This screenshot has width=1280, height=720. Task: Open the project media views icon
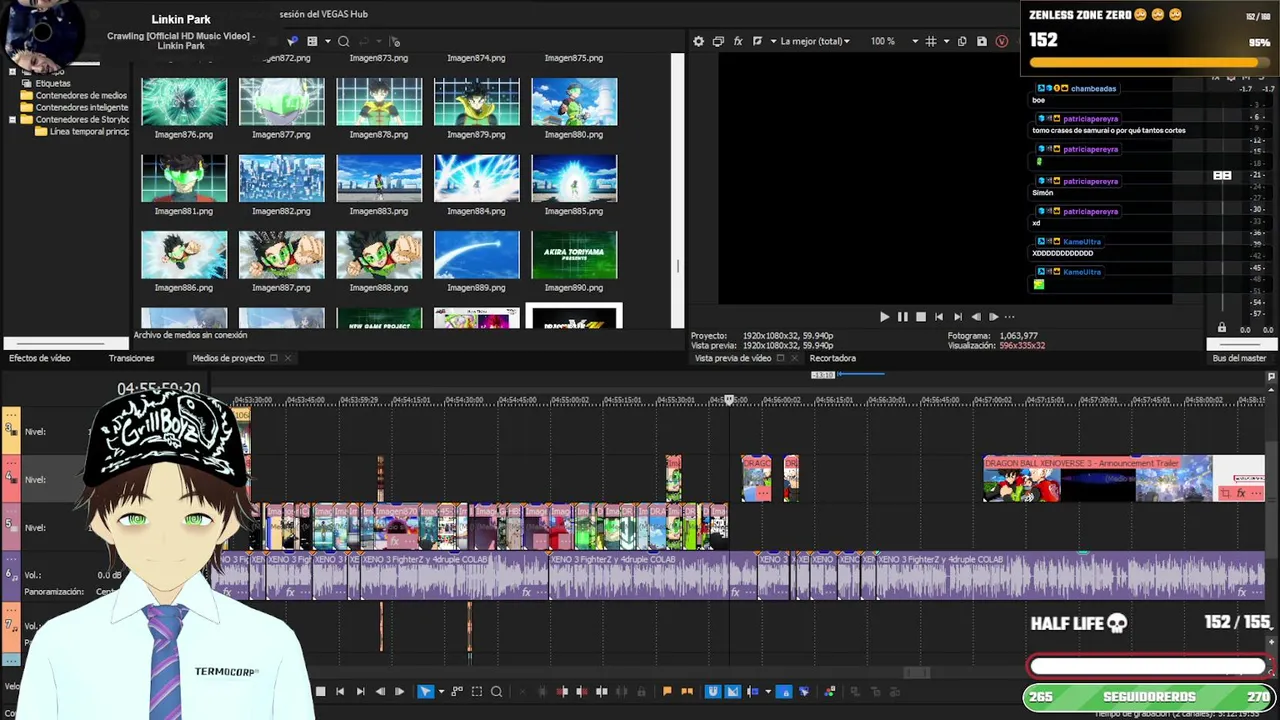click(312, 41)
